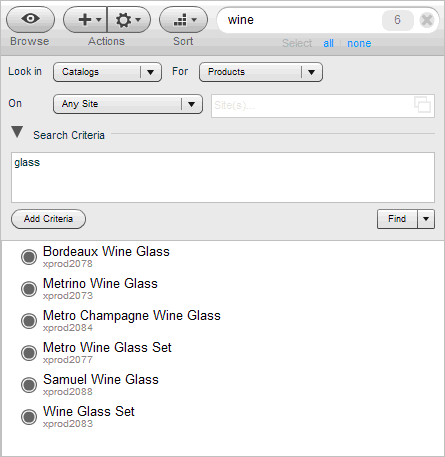Open the Find button dropdown arrow

click(426, 219)
